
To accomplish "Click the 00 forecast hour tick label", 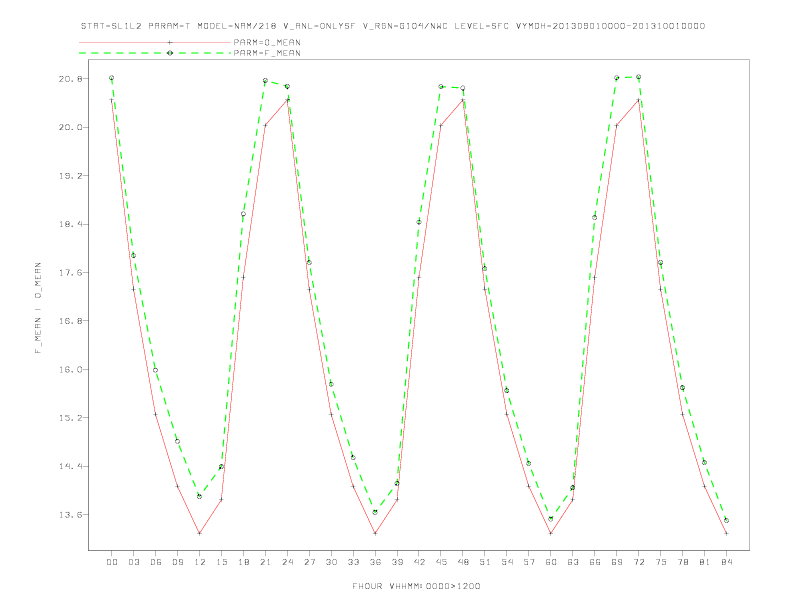I will 112,562.
